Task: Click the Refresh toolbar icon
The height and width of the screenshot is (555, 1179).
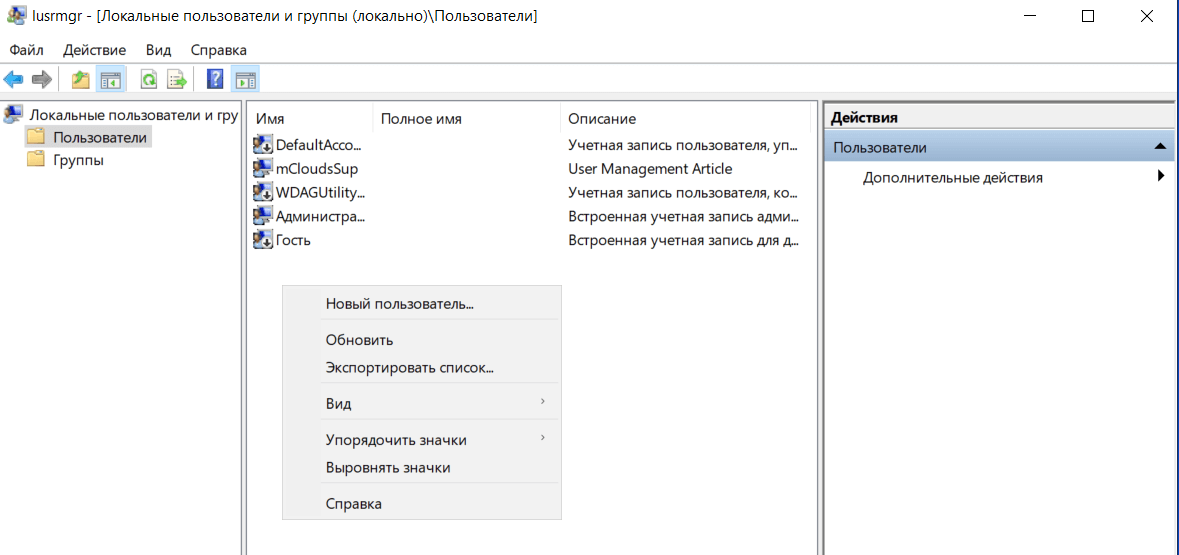Action: click(x=148, y=79)
